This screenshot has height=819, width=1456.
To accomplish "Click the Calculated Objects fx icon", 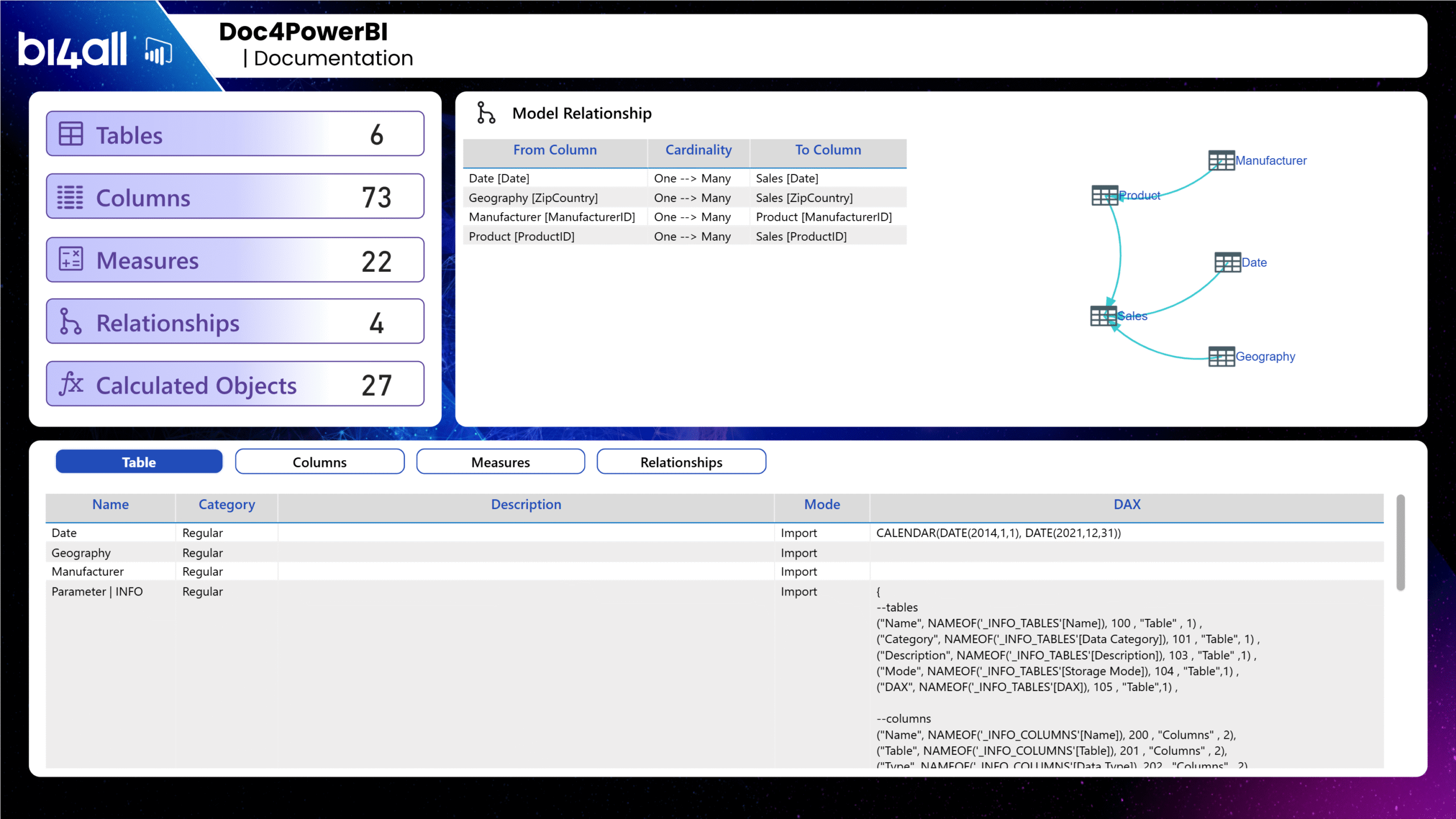I will click(71, 383).
